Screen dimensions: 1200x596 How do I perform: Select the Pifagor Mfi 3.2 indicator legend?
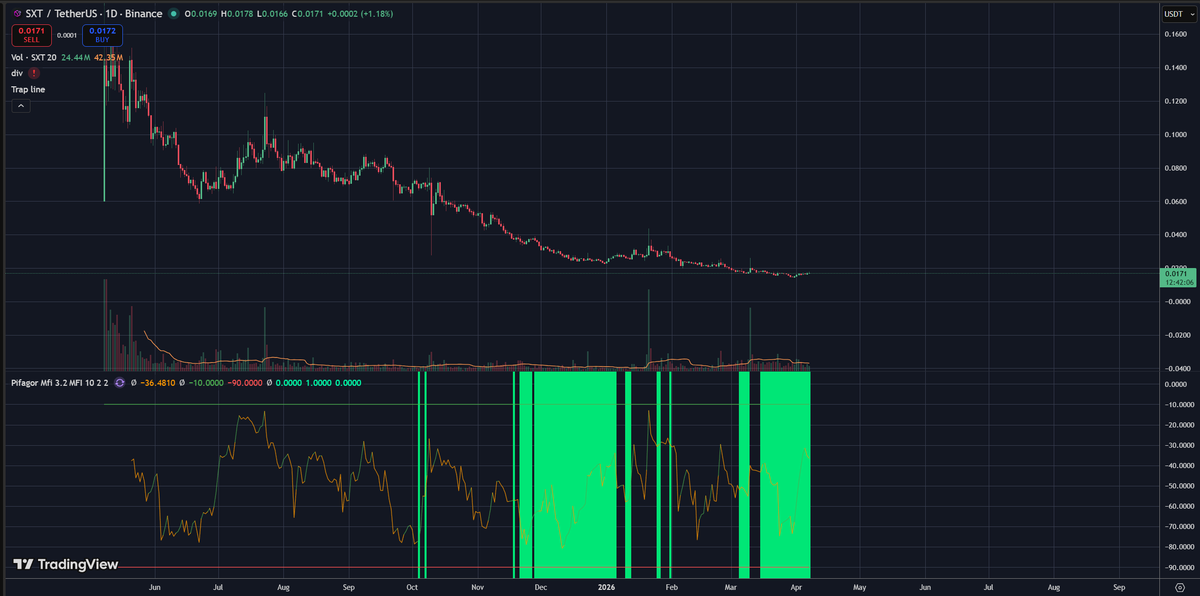click(x=60, y=382)
